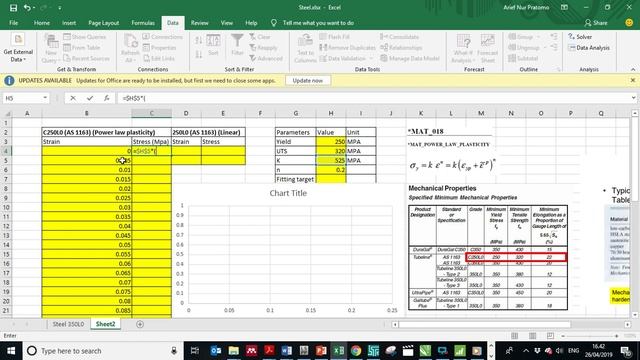The width and height of the screenshot is (640, 360).
Task: Open the File tab
Action: [13, 23]
